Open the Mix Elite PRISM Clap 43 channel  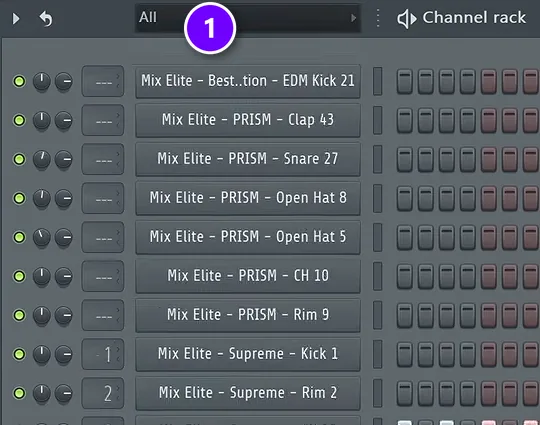248,120
